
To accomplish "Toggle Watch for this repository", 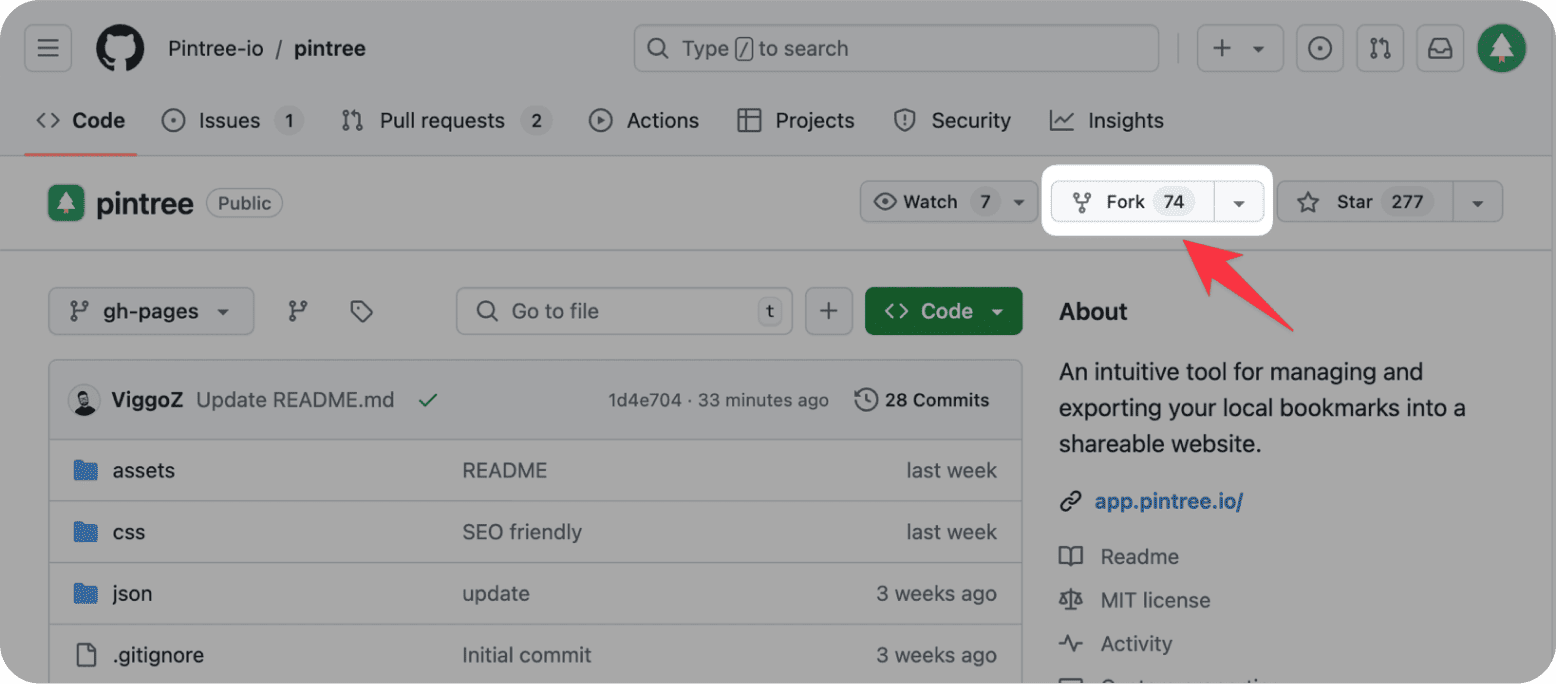I will coord(932,202).
